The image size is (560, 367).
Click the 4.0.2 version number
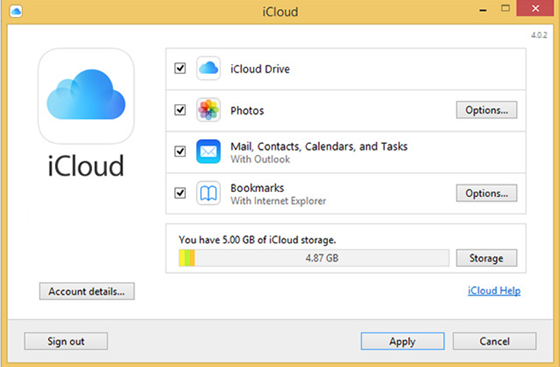pos(539,35)
